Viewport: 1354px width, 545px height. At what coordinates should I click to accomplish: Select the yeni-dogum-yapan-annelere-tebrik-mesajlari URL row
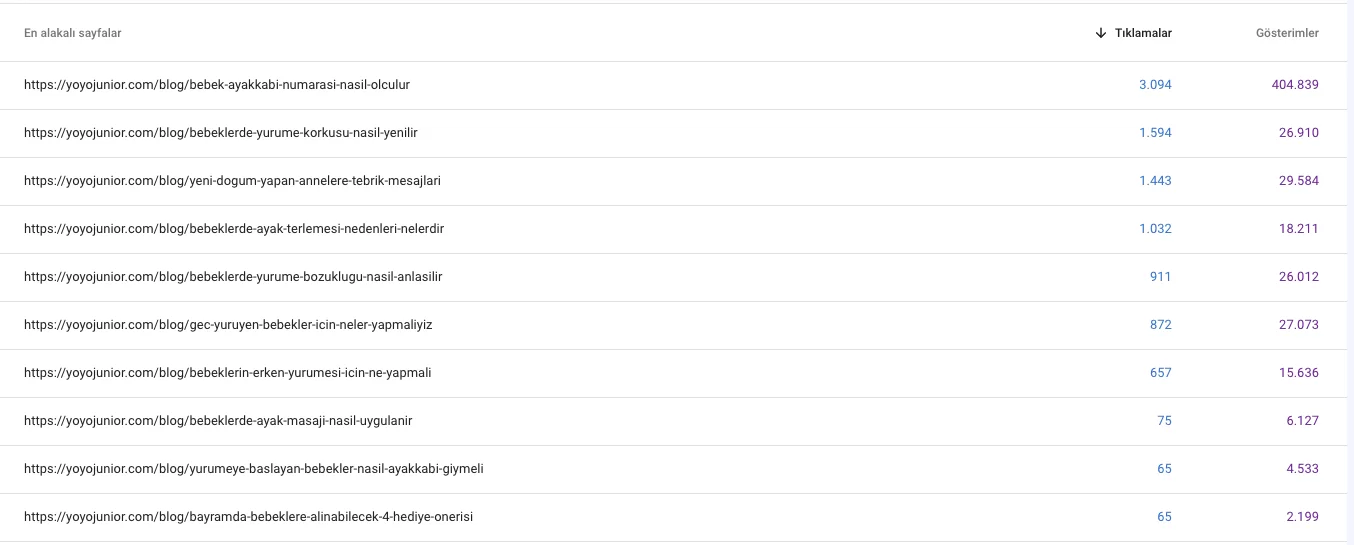click(x=232, y=181)
